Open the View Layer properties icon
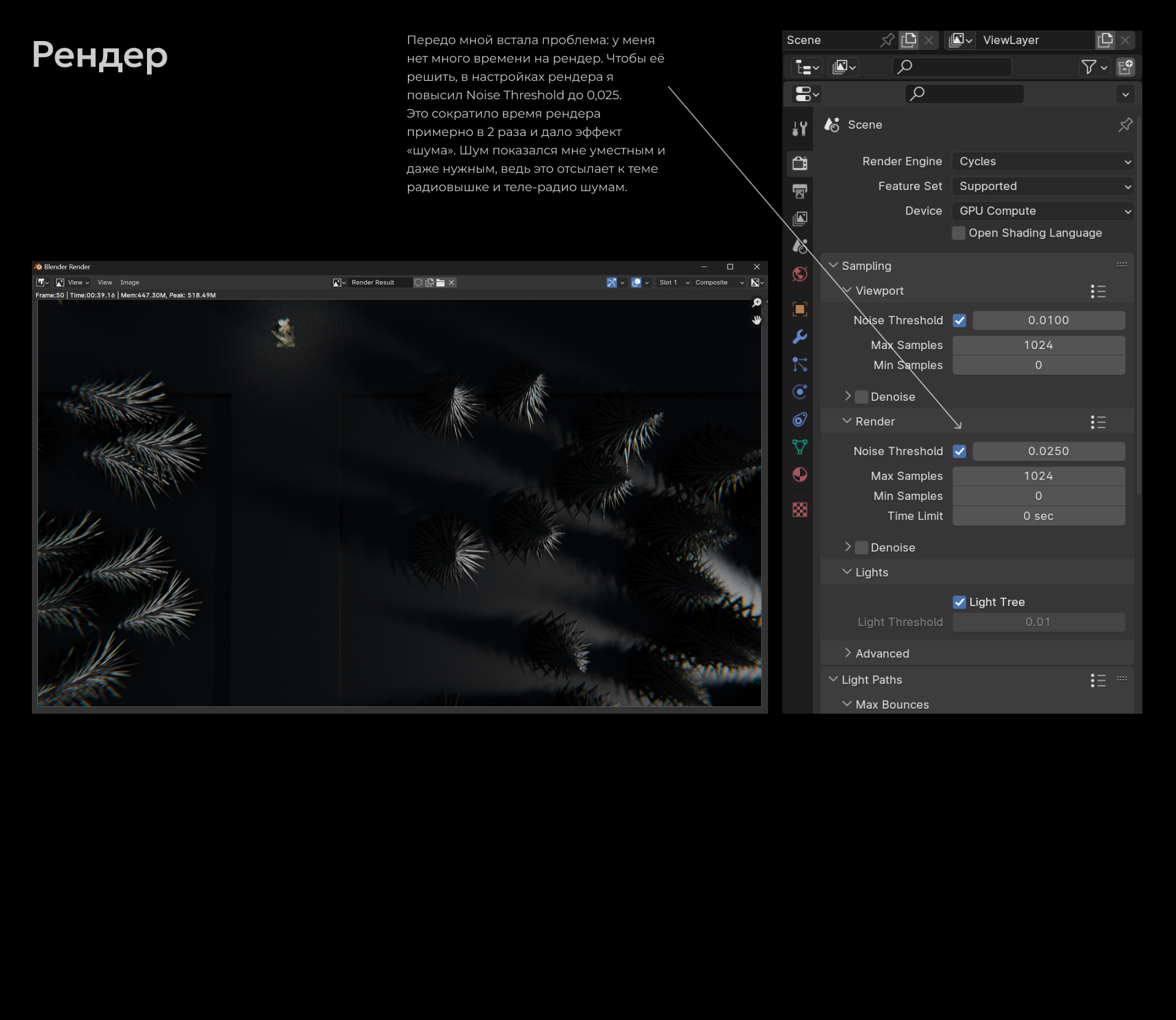Viewport: 1176px width, 1020px height. coord(800,219)
